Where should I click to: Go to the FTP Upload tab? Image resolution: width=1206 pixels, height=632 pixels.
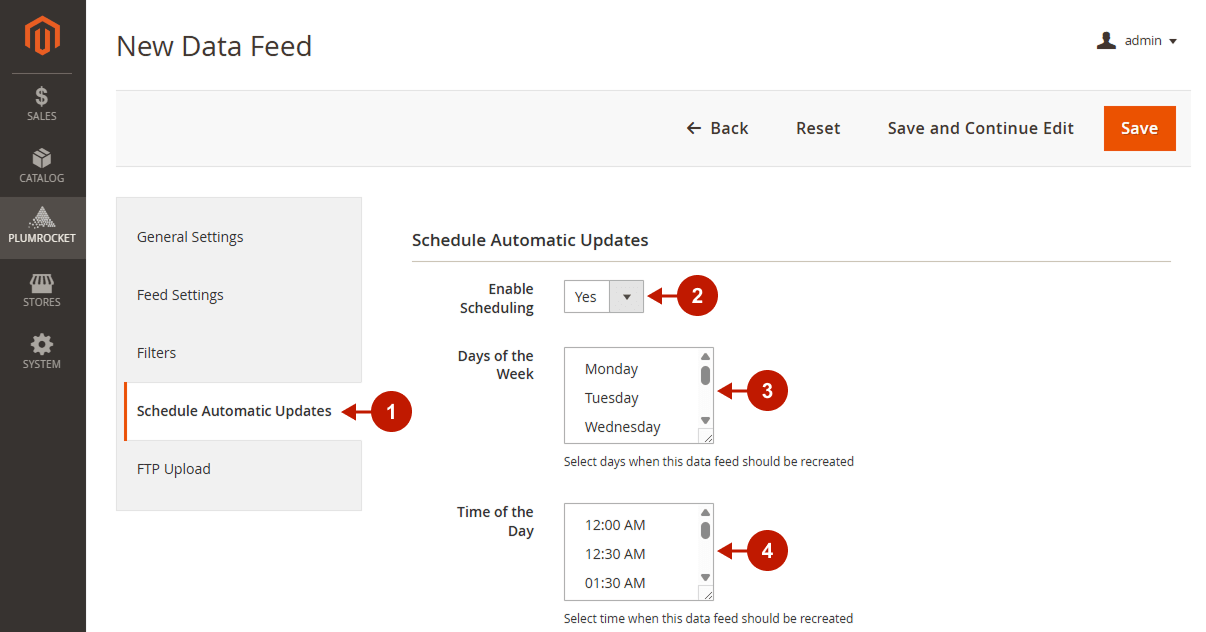[174, 469]
